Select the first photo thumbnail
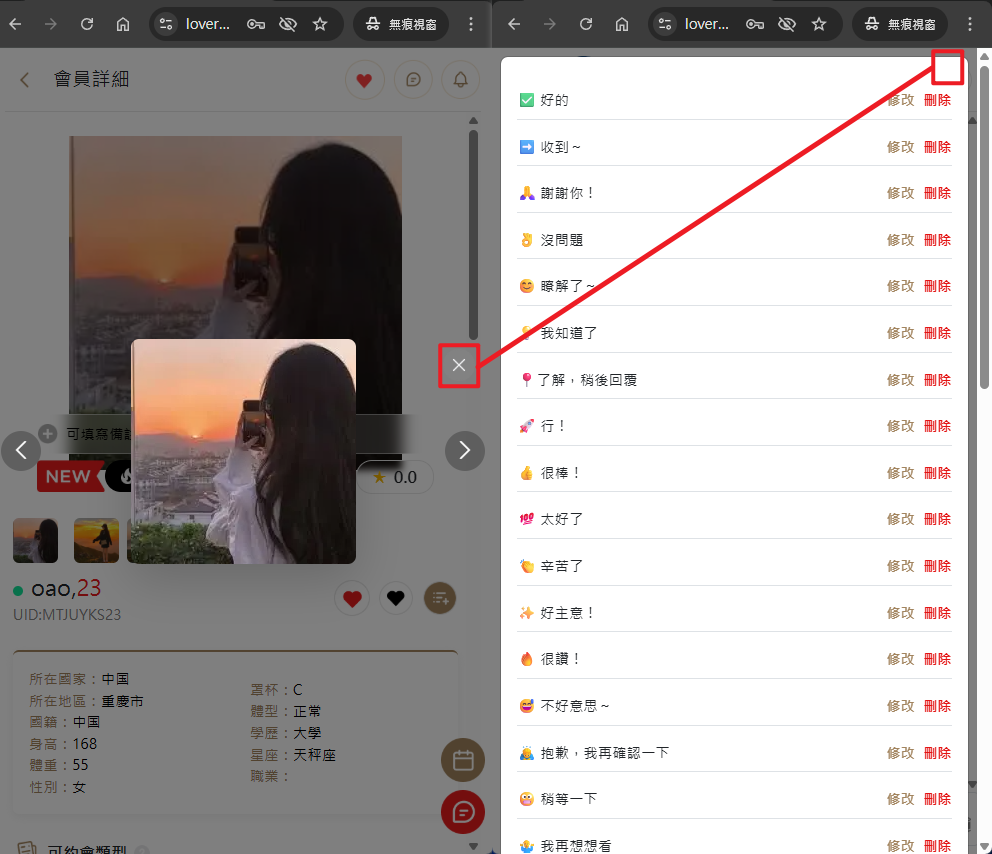992x854 pixels. pos(35,540)
